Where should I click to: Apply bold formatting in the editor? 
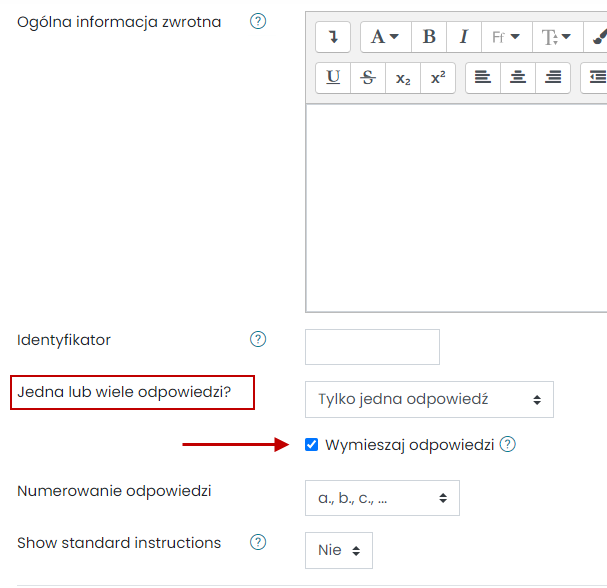click(x=429, y=37)
